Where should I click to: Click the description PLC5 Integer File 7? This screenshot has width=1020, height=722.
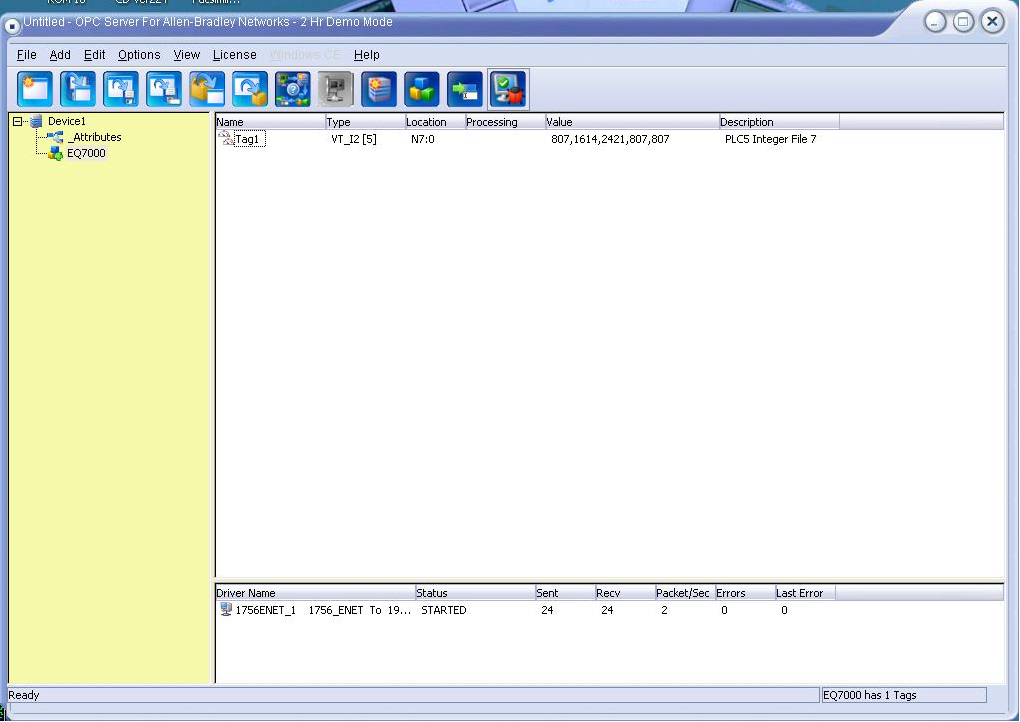pos(770,139)
